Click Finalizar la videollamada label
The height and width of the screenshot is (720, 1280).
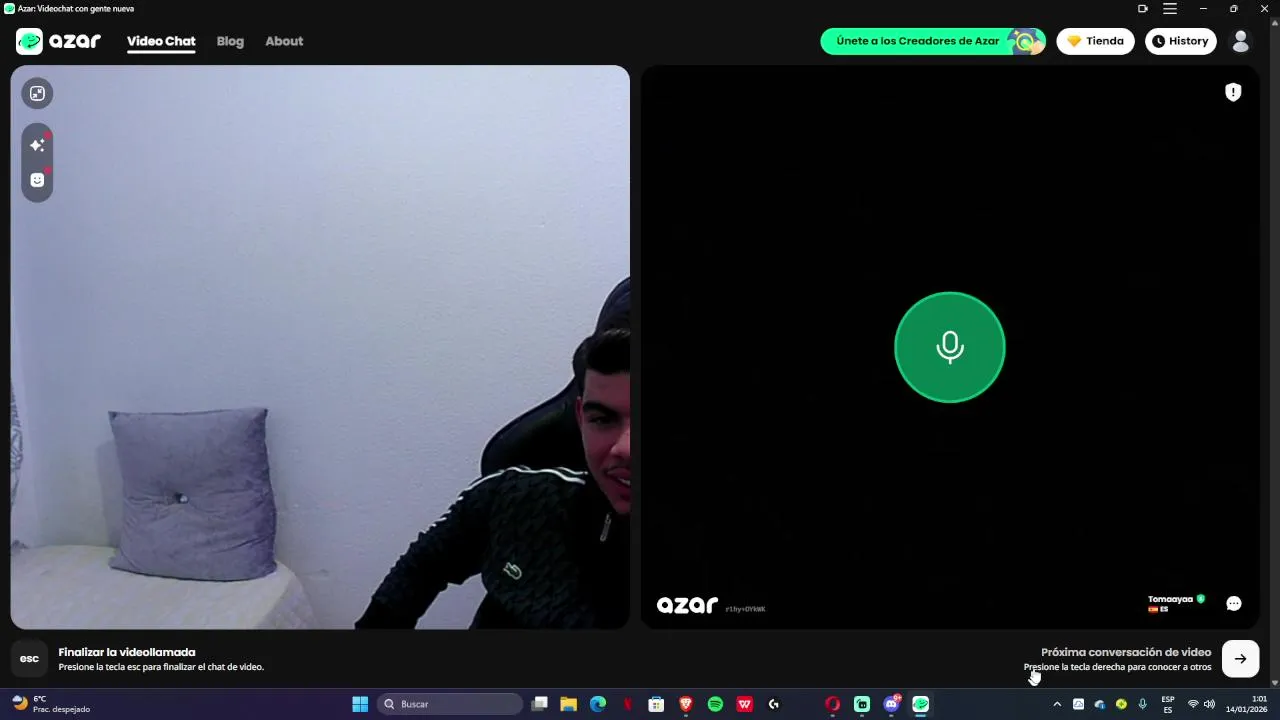(x=127, y=652)
